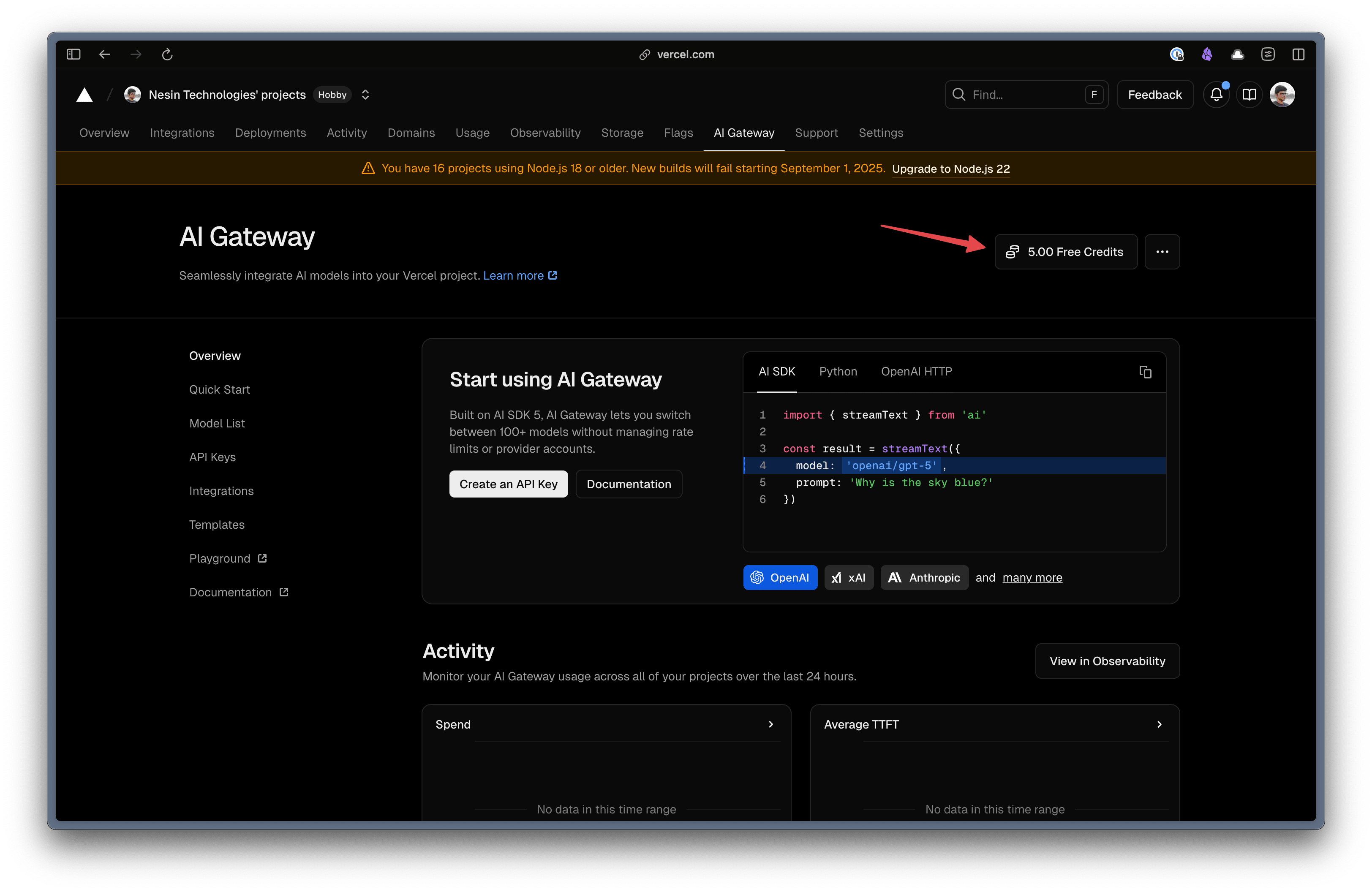Click Create an API Key button
Viewport: 1372px width, 892px height.
(x=509, y=484)
